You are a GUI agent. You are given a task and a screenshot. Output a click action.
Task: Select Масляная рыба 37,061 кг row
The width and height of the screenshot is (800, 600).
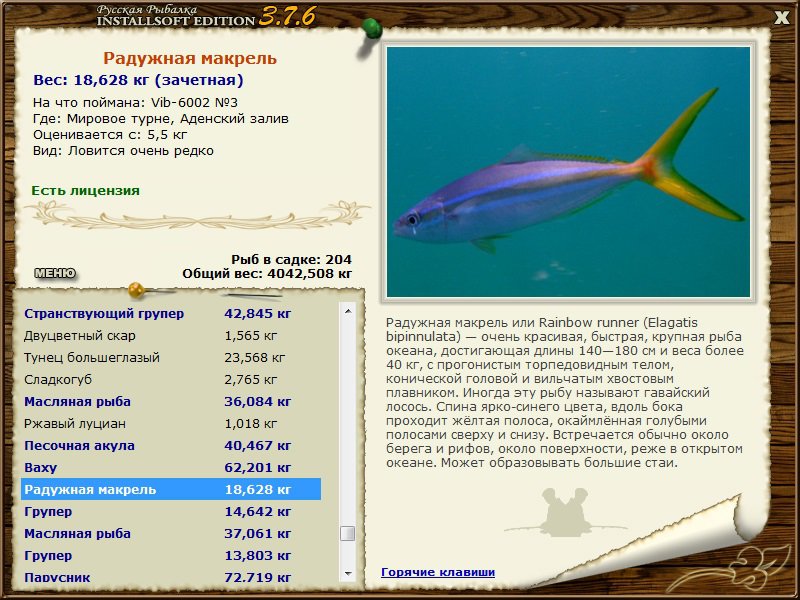171,533
